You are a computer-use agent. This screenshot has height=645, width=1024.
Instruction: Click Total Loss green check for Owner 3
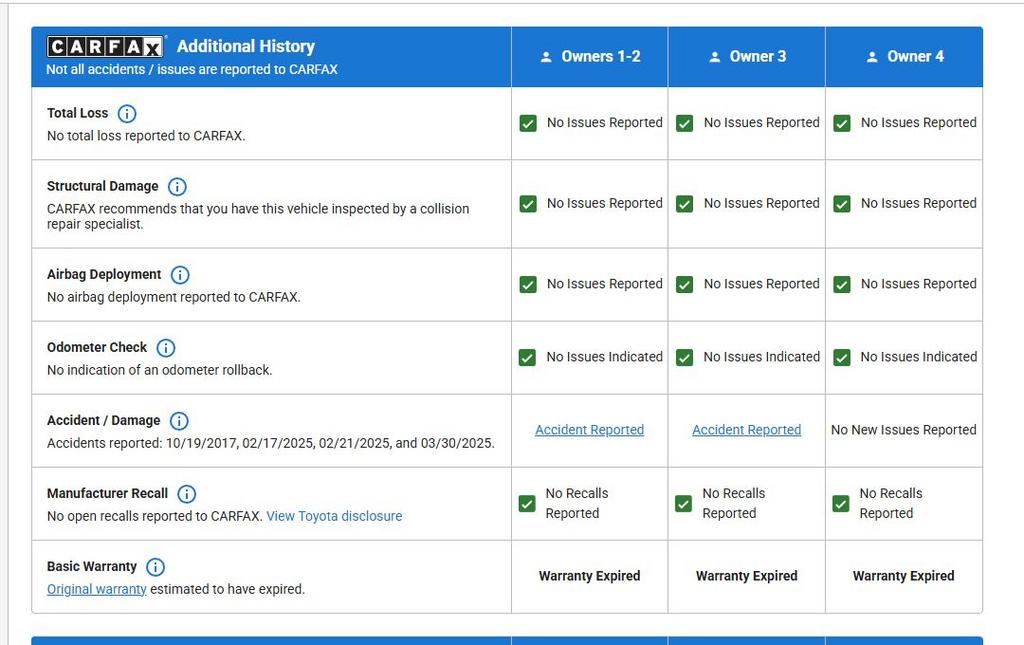point(684,123)
